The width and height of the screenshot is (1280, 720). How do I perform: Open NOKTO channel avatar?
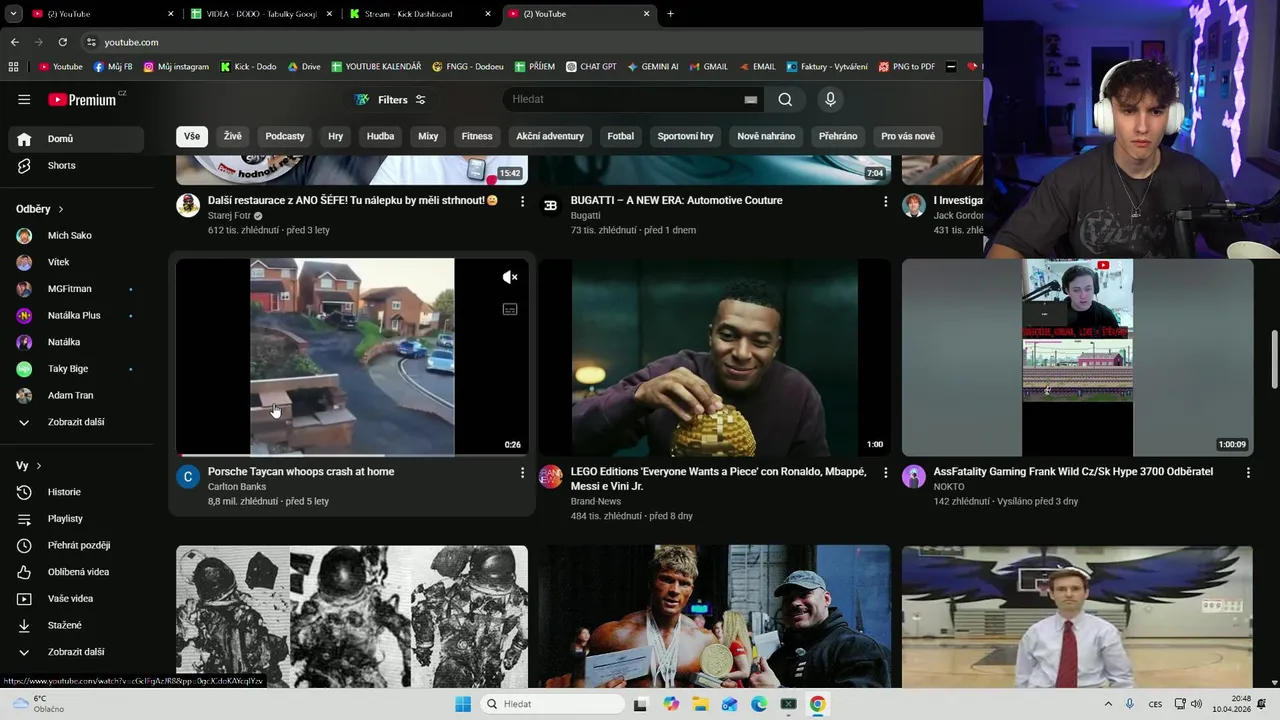pyautogui.click(x=914, y=476)
